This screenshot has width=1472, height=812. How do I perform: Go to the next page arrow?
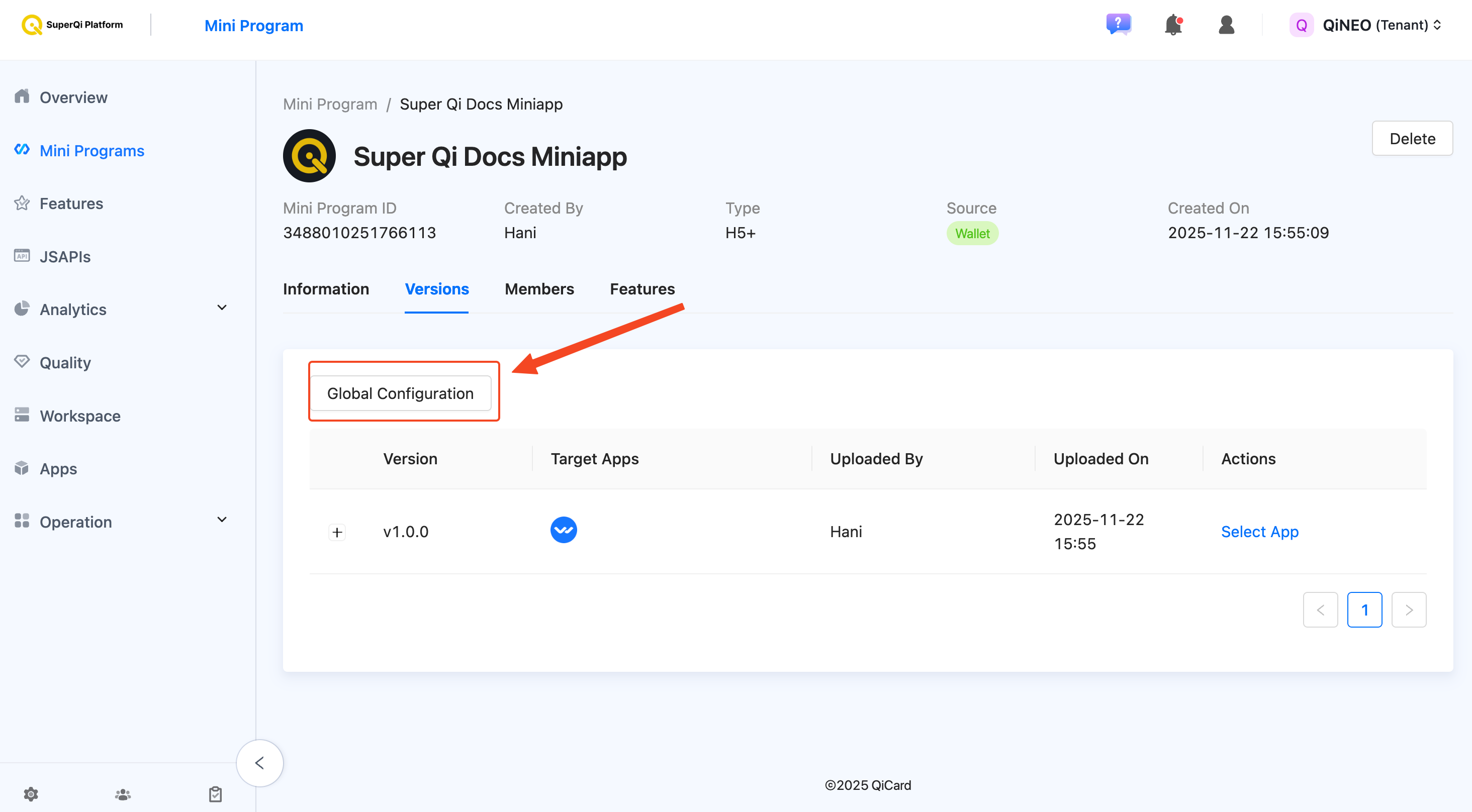[x=1409, y=610]
